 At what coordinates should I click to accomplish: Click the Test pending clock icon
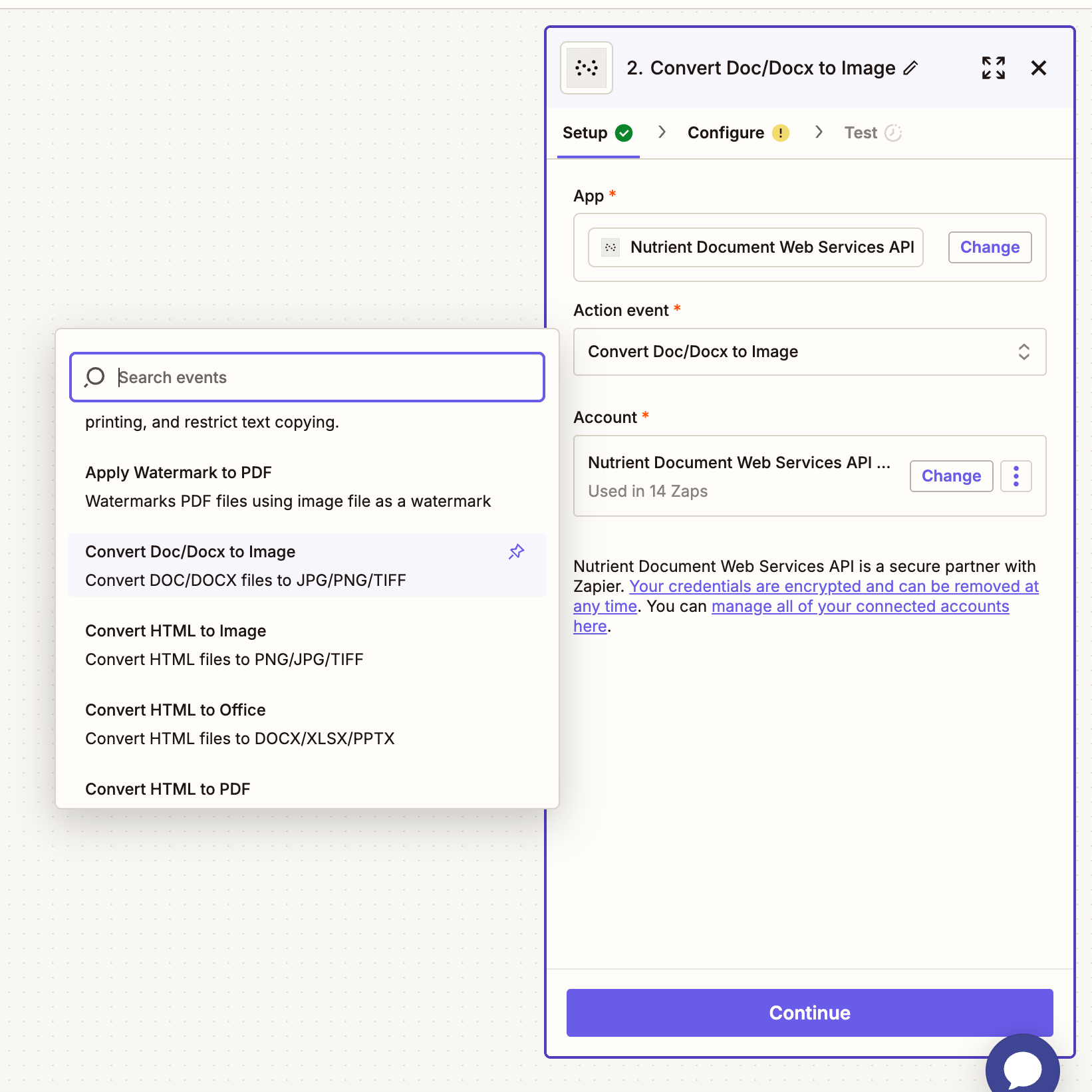(x=893, y=133)
